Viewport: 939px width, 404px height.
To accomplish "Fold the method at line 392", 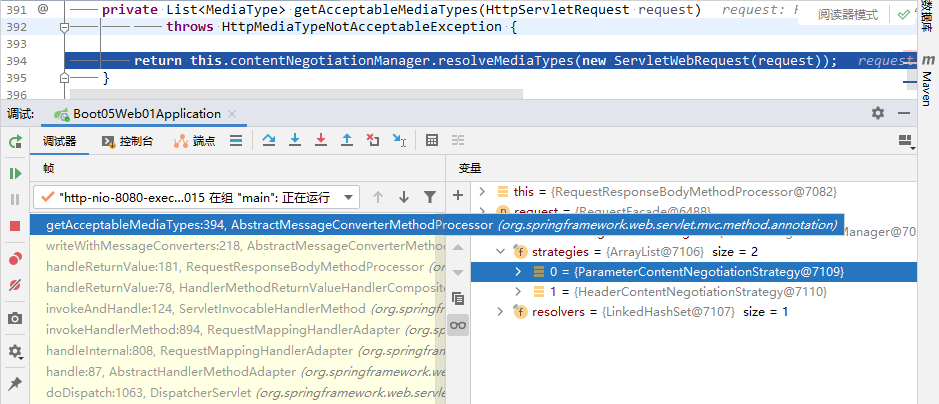I will 65,27.
